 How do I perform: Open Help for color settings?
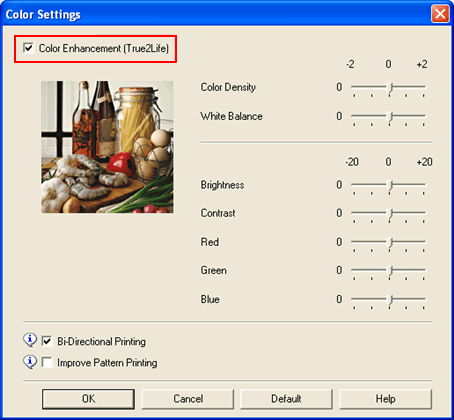386,399
